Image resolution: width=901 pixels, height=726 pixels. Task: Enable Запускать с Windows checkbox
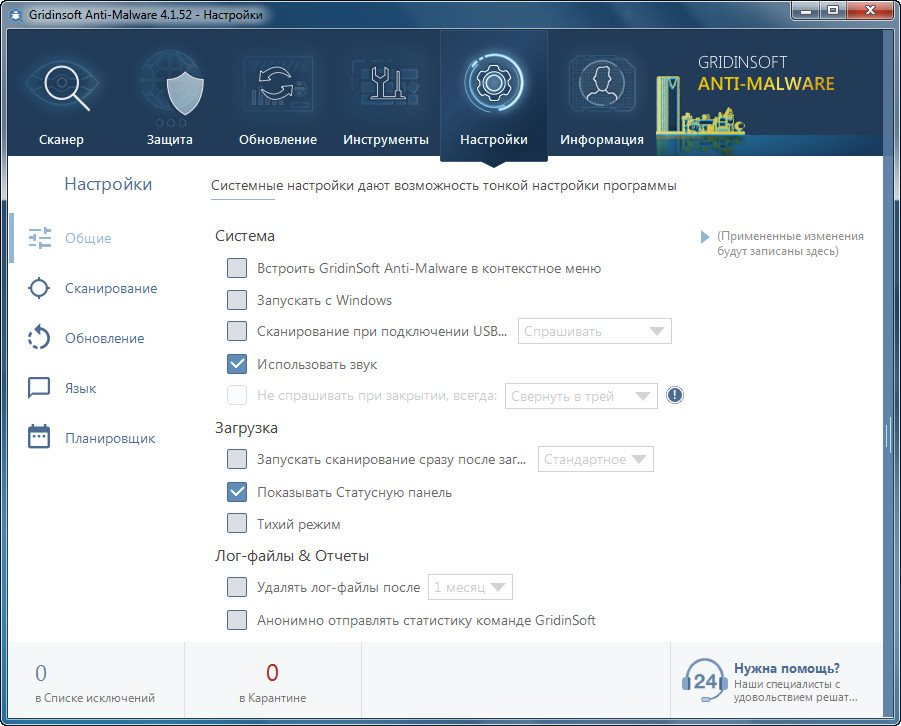(x=237, y=299)
